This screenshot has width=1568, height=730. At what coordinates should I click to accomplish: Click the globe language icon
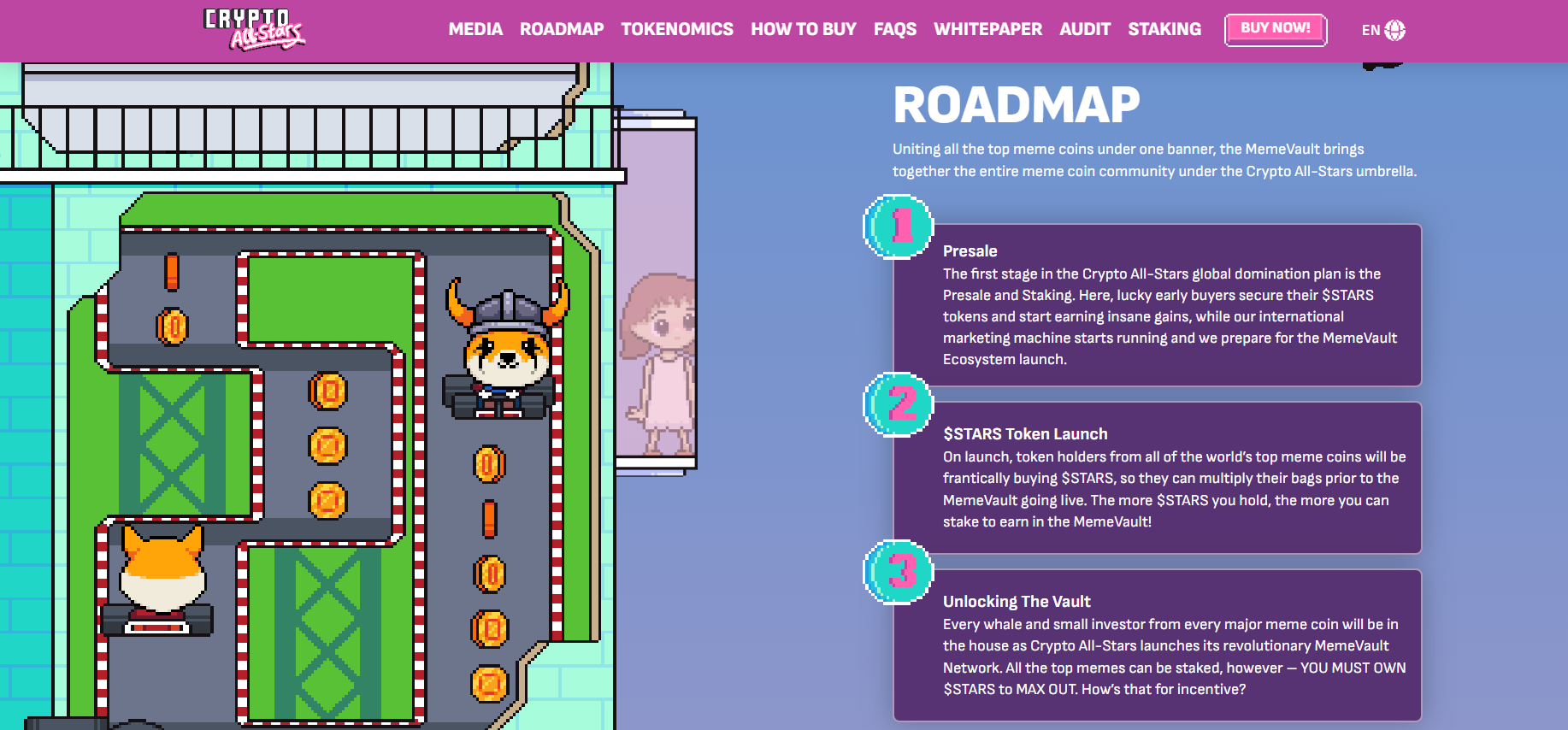[1394, 30]
